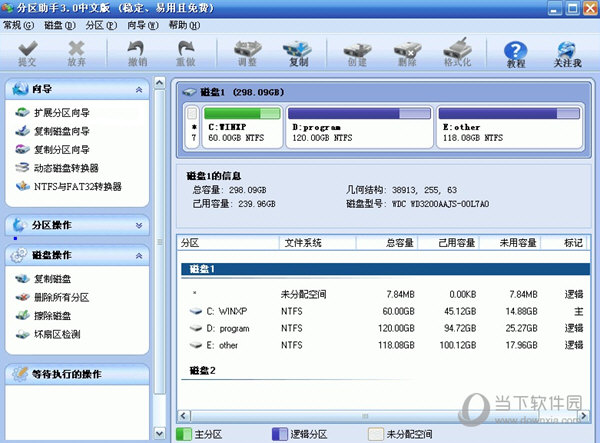
Task: Open the 帮助 menu
Action: pos(184,25)
